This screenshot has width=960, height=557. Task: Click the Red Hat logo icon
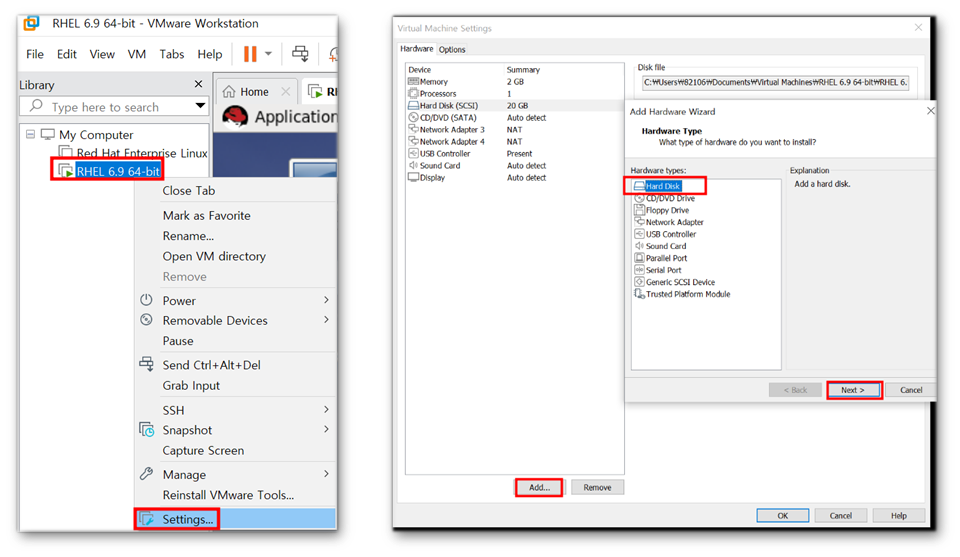[x=235, y=116]
